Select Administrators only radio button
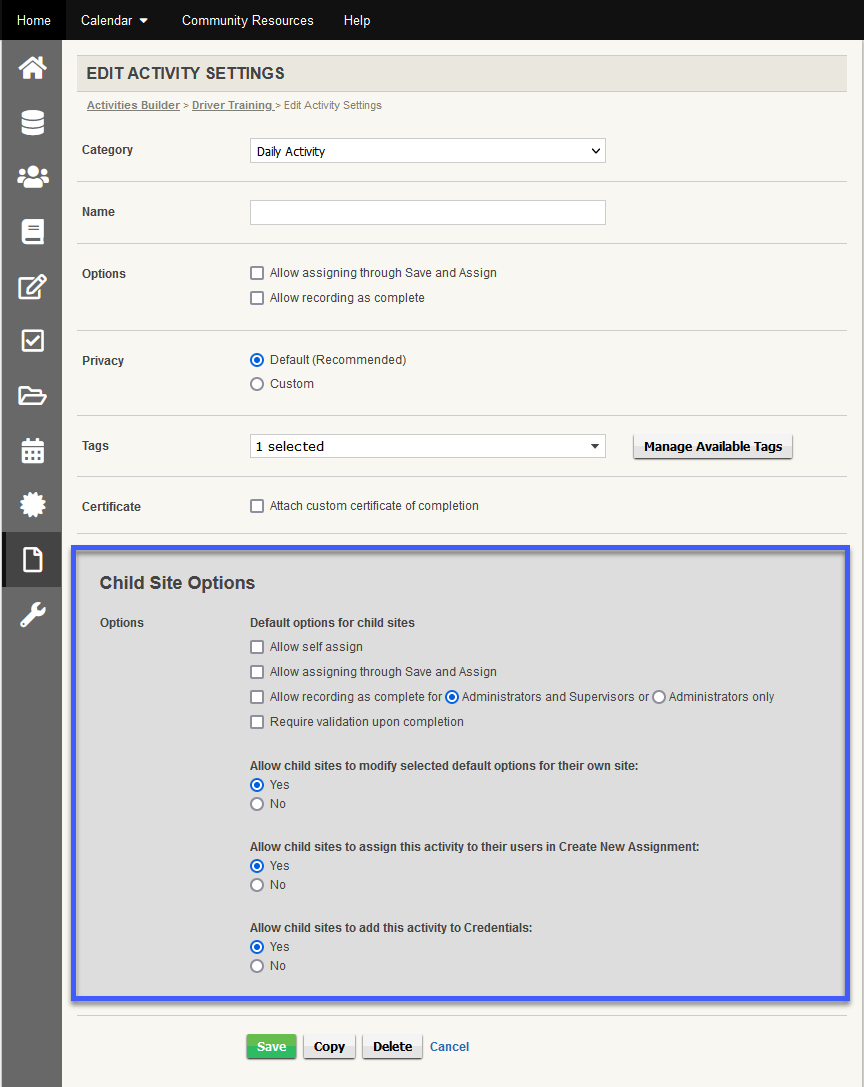This screenshot has width=864, height=1087. click(657, 697)
